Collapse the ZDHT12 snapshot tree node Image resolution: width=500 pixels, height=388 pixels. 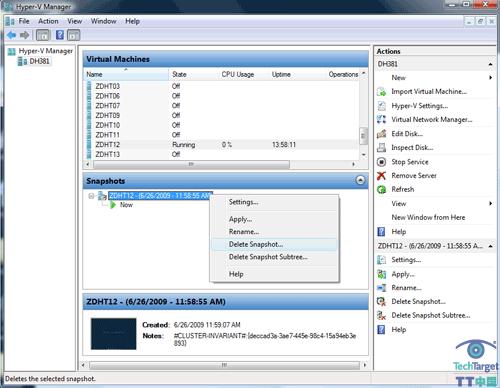point(91,196)
